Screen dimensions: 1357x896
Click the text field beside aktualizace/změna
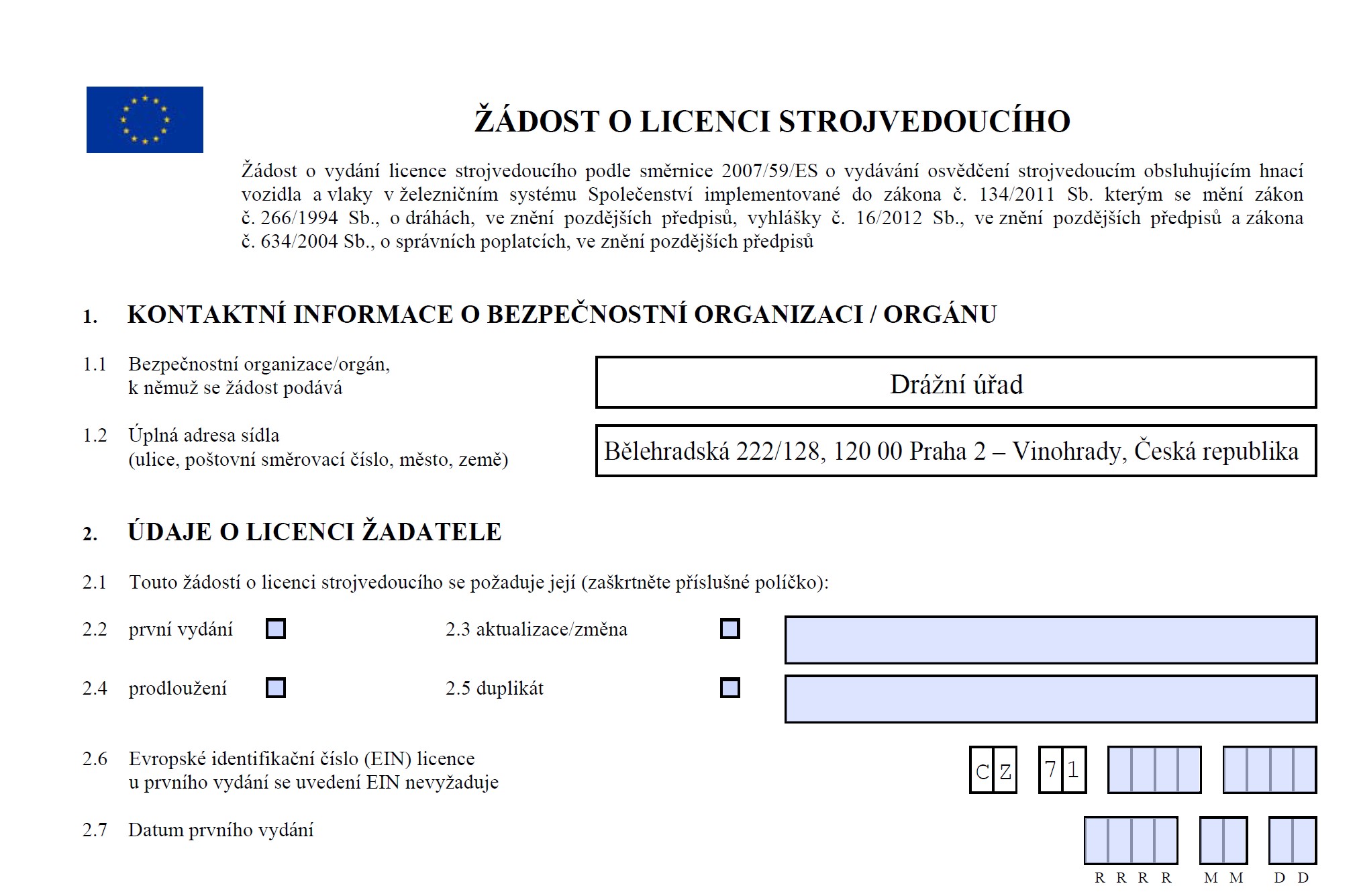1050,640
